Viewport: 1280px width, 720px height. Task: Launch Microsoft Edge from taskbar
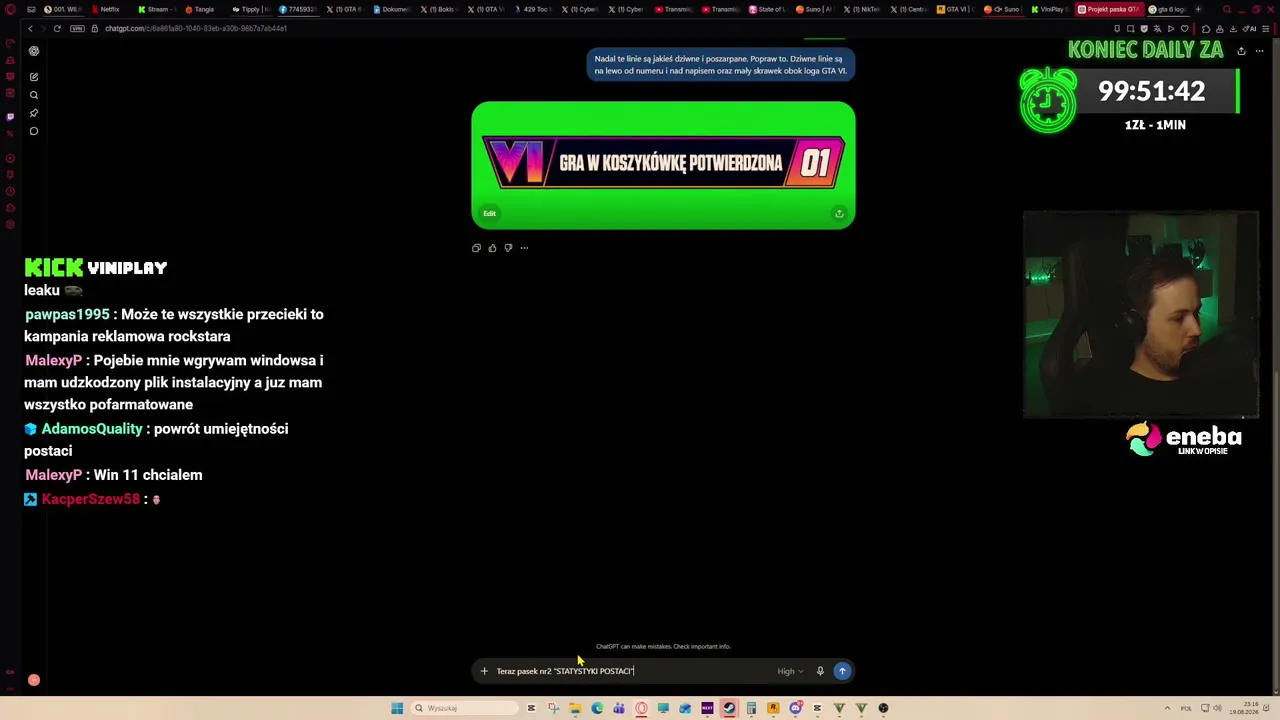tap(597, 708)
